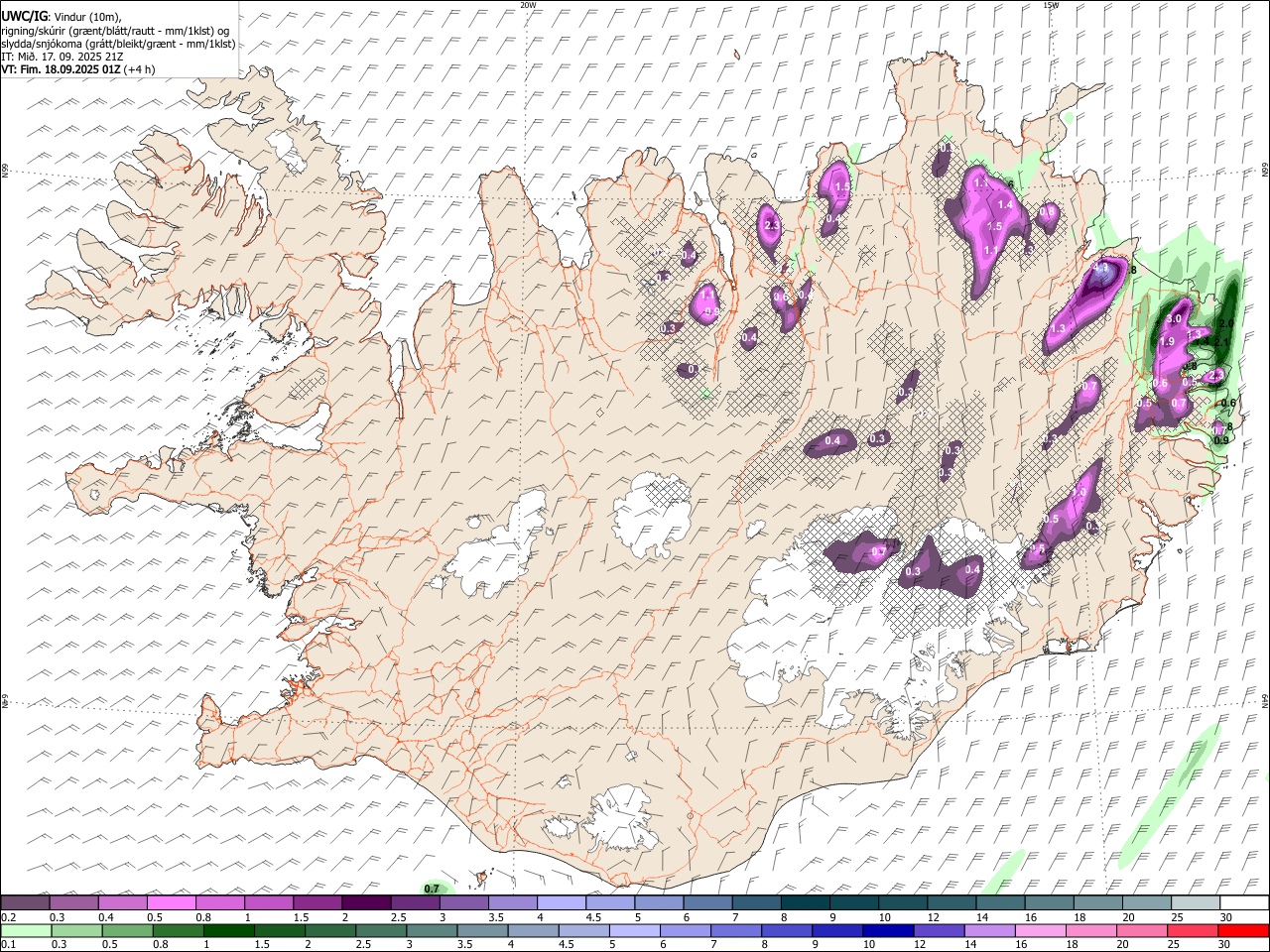Viewport: 1270px width, 952px height.
Task: Click the deep blue 10 swatch in lower legend row
Action: click(x=887, y=930)
